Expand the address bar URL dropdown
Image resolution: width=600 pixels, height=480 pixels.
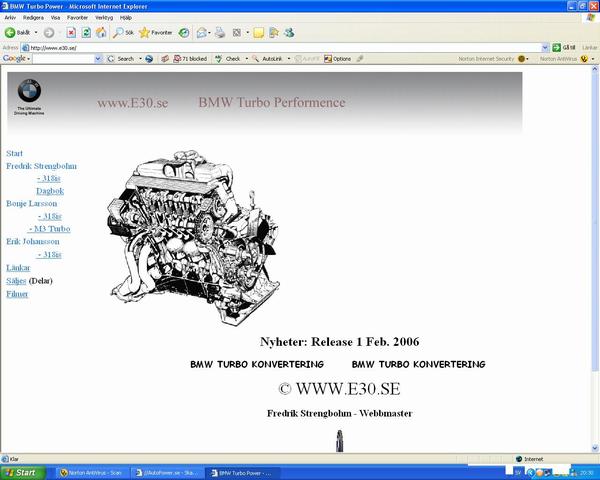point(545,47)
